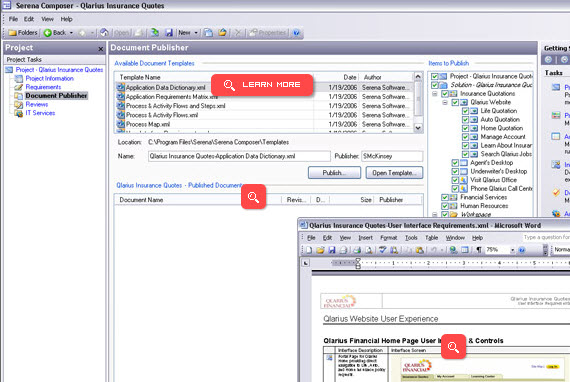Toggle the Financial Services checkbox
The width and height of the screenshot is (570, 382).
(x=445, y=197)
